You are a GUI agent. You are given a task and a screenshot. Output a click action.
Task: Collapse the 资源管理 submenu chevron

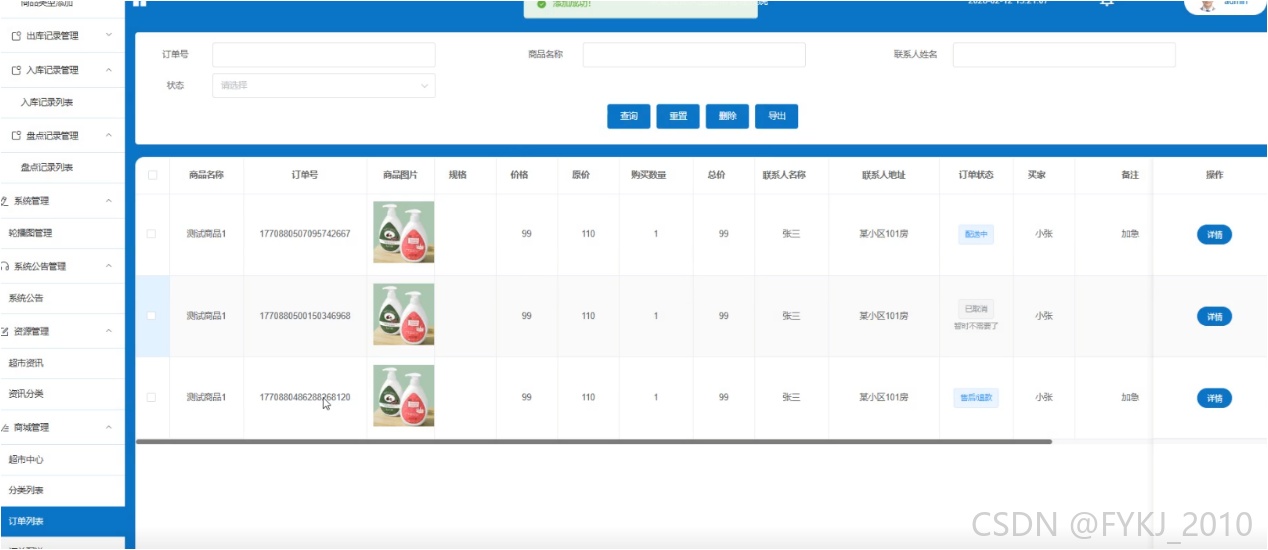[x=108, y=331]
